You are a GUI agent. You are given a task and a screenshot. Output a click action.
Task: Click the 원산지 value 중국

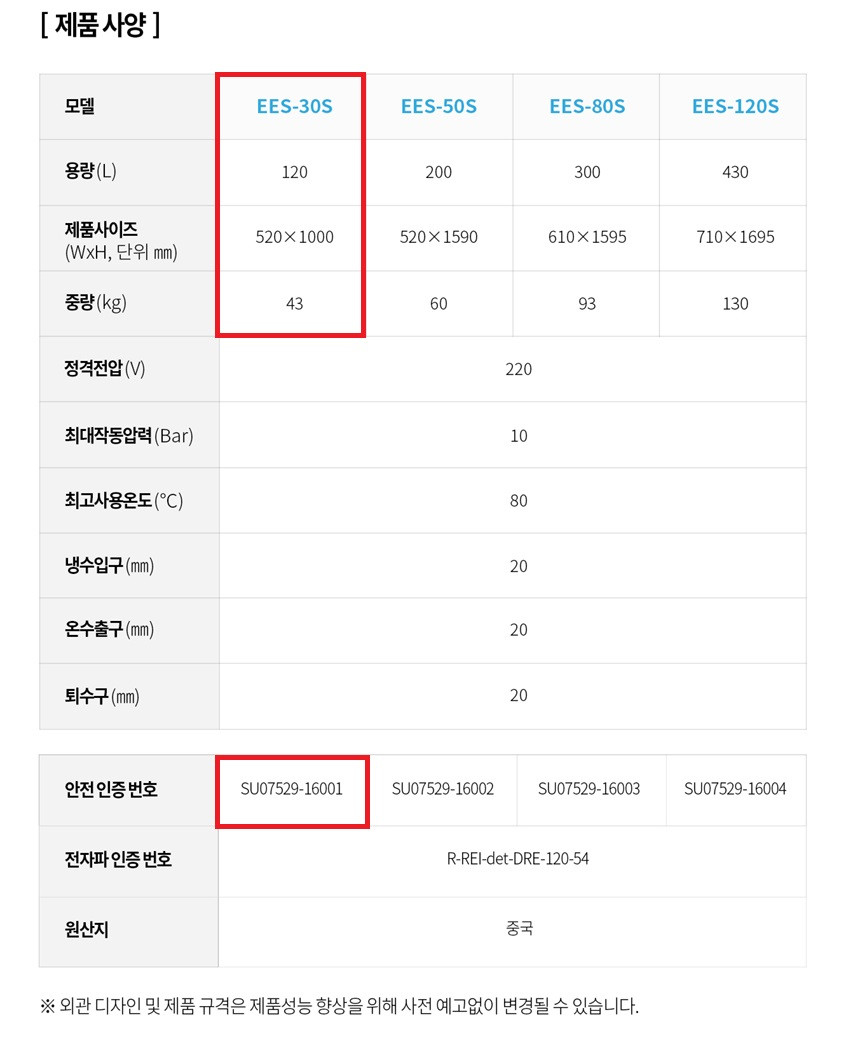(x=519, y=928)
